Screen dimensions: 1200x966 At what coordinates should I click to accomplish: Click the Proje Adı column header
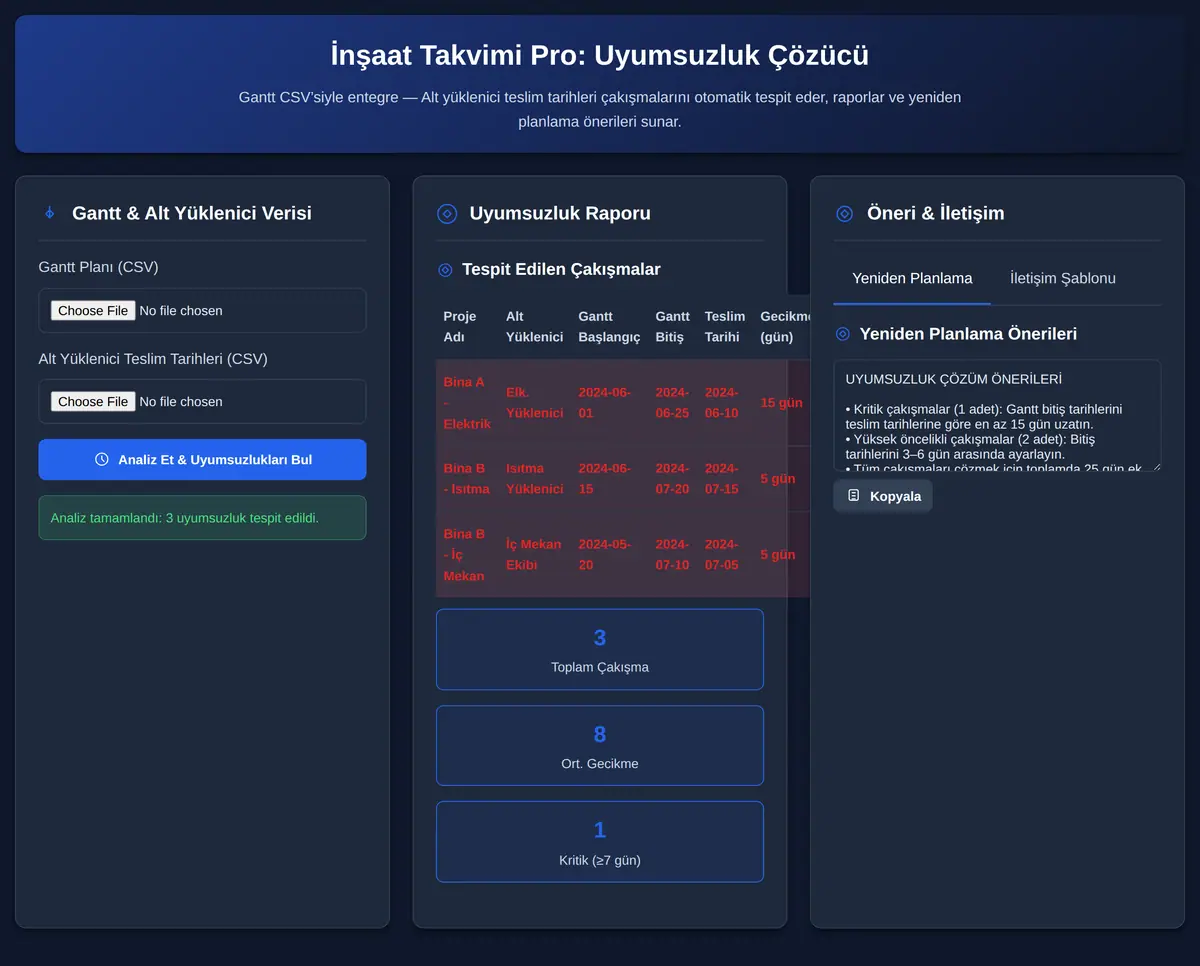(x=467, y=327)
